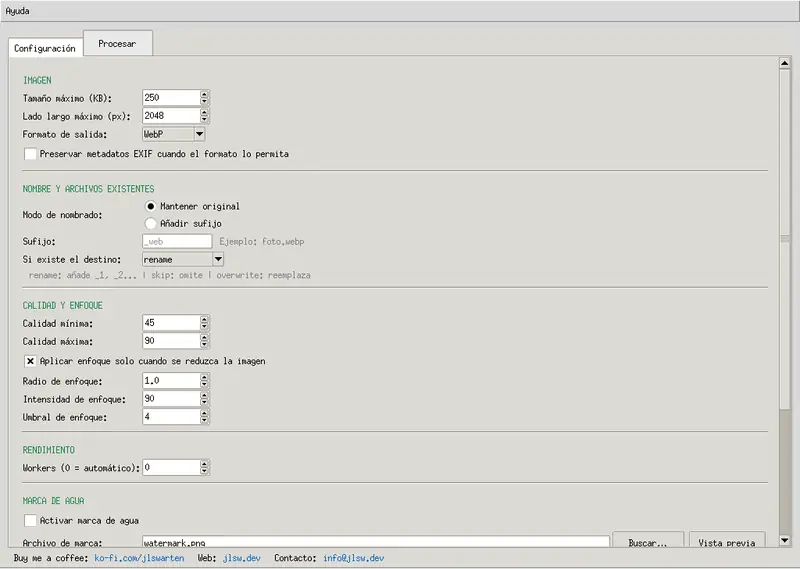
Task: Increase Radio de enfoque with up arrow
Action: (x=205, y=377)
